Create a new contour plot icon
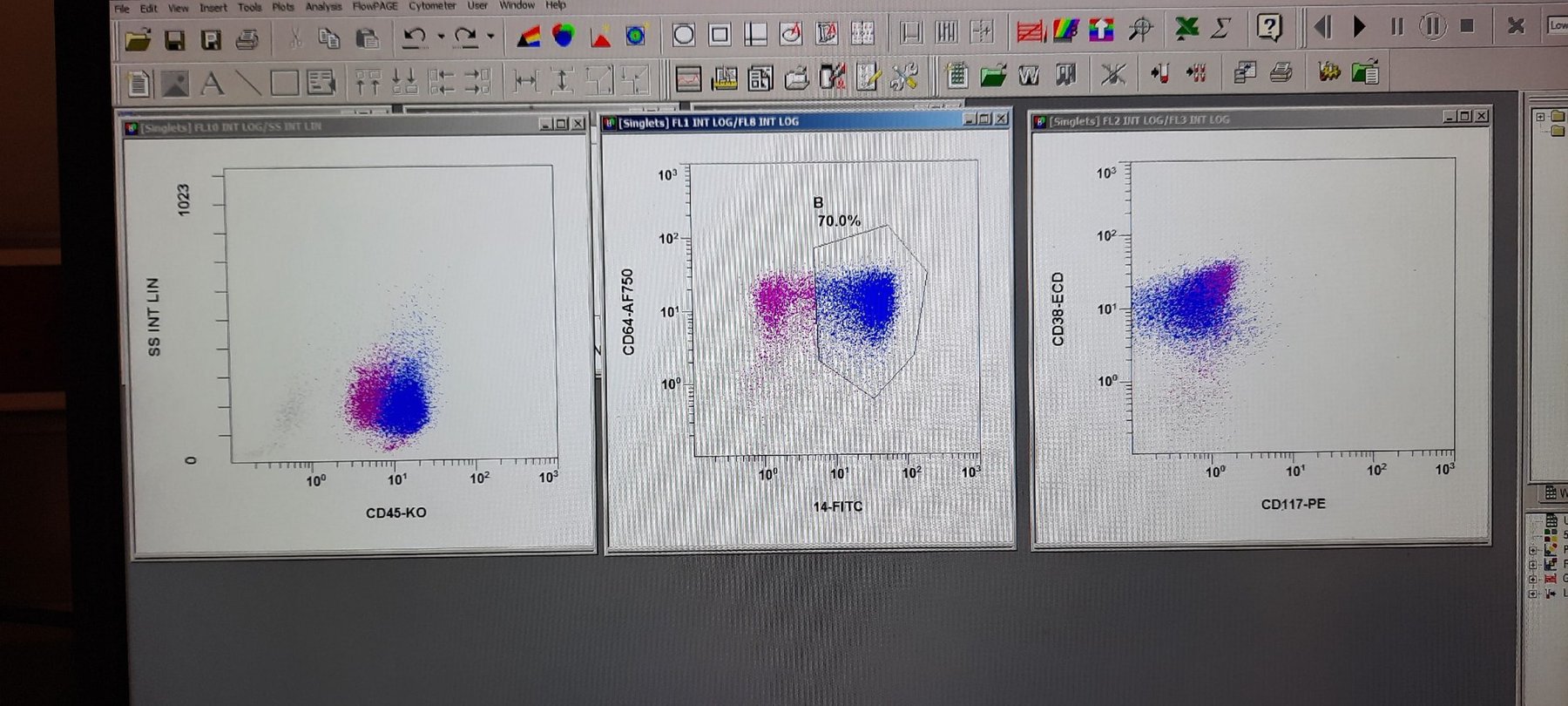The height and width of the screenshot is (706, 1568). pyautogui.click(x=636, y=35)
